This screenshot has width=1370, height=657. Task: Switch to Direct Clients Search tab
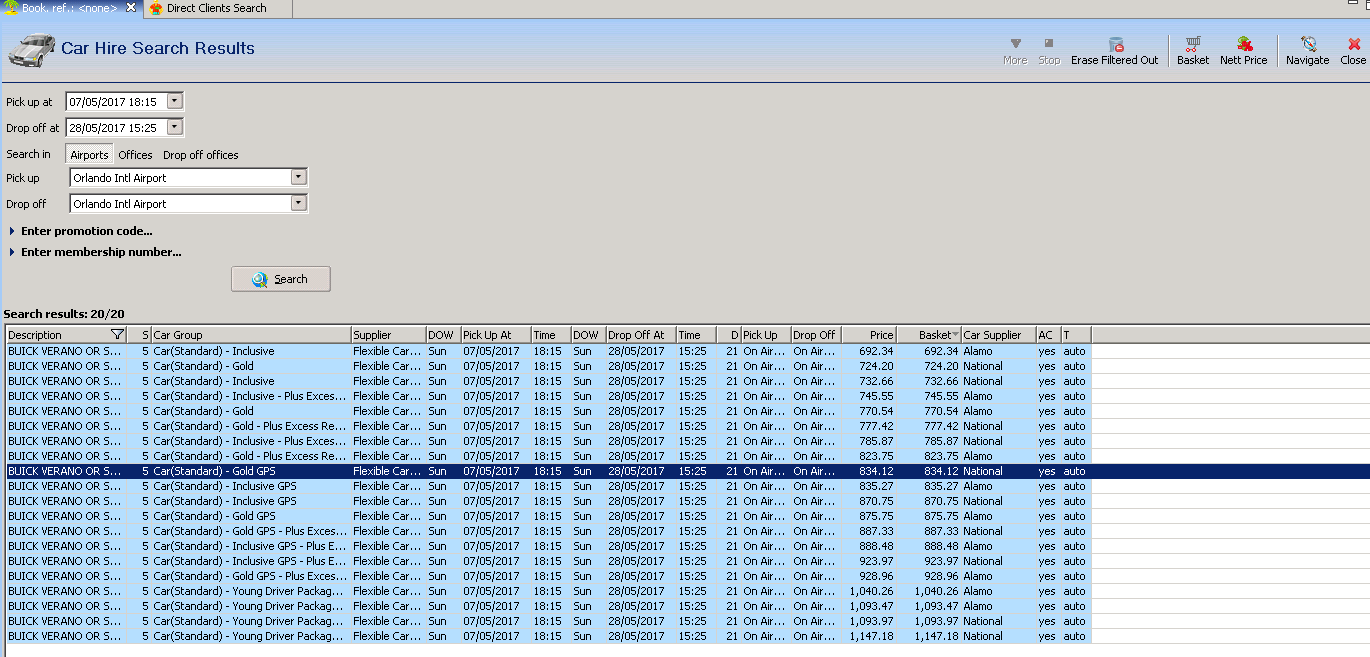pyautogui.click(x=216, y=8)
